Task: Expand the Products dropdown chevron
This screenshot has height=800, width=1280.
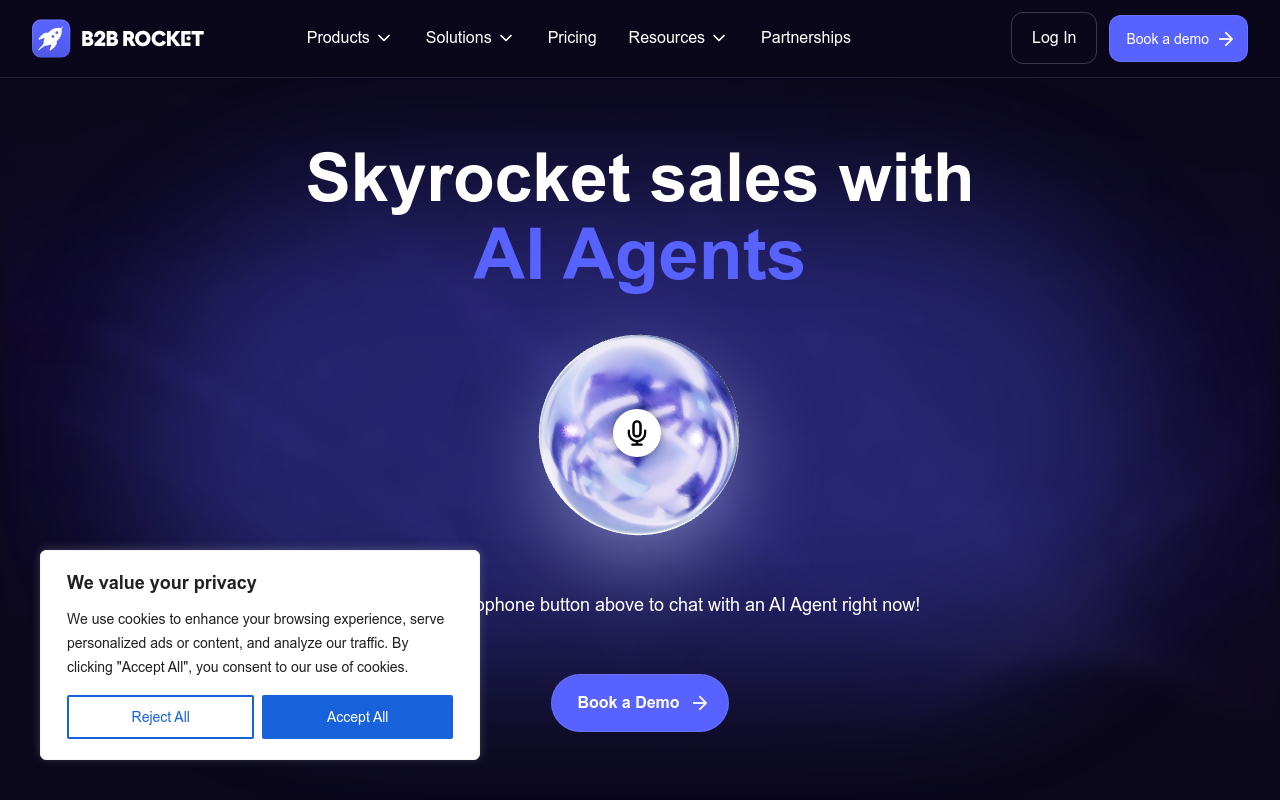Action: click(384, 38)
